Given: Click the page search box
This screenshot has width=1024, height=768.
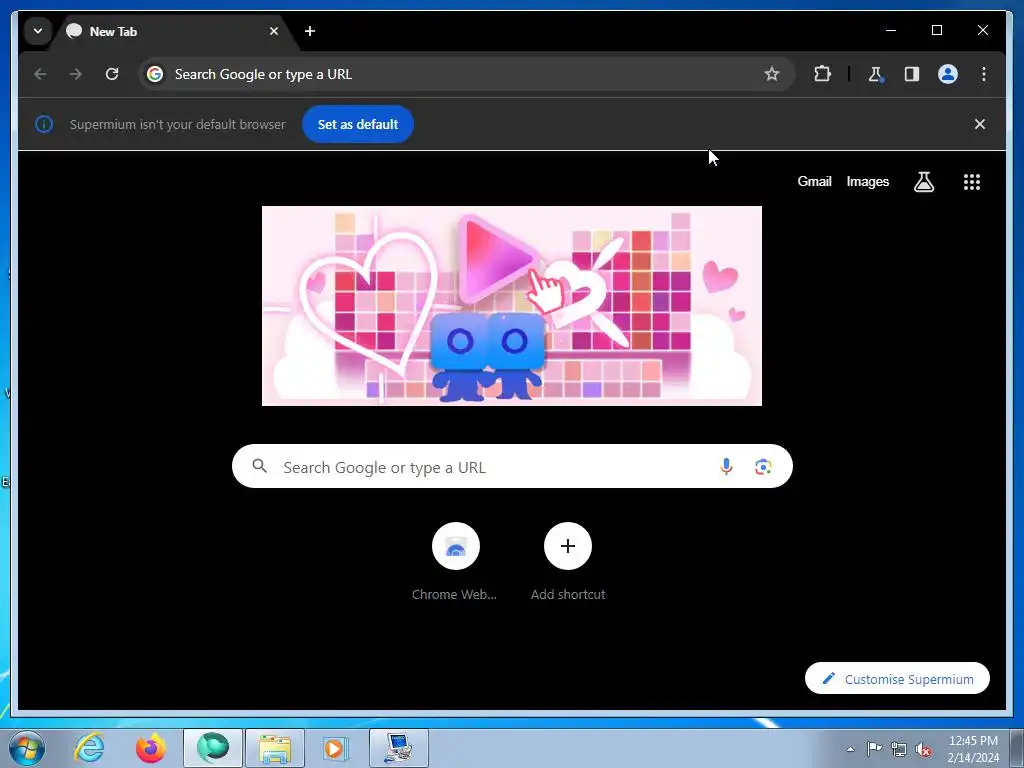Looking at the screenshot, I should pos(512,466).
